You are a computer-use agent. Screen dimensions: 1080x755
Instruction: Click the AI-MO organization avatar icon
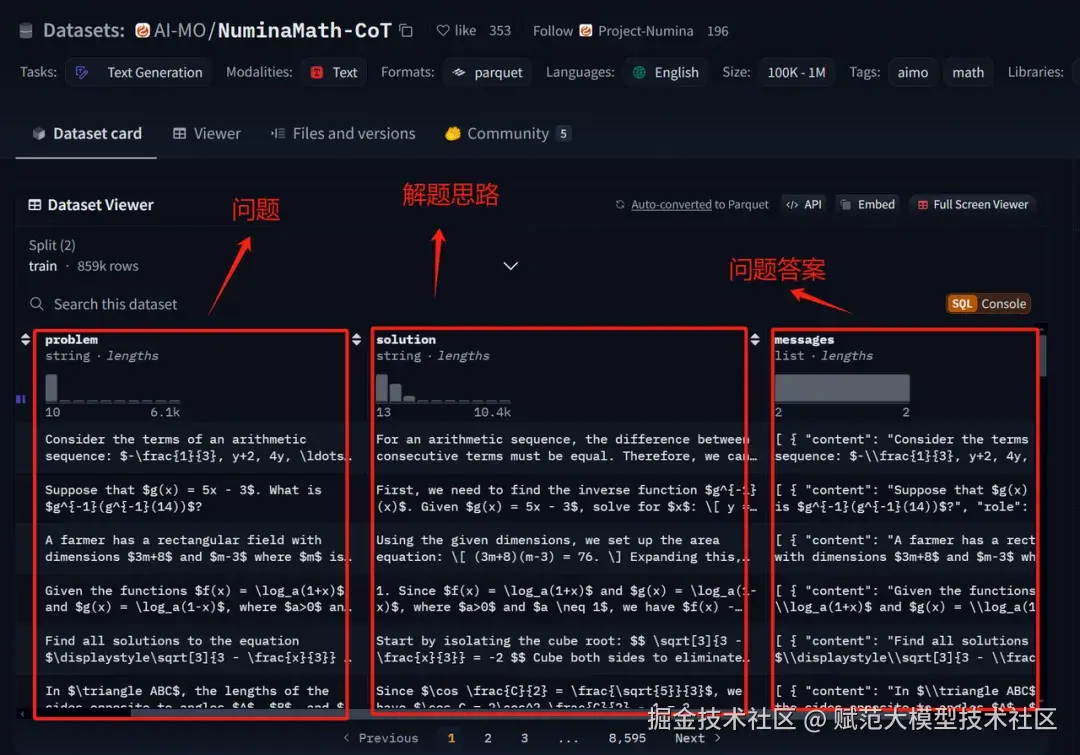pos(143,31)
